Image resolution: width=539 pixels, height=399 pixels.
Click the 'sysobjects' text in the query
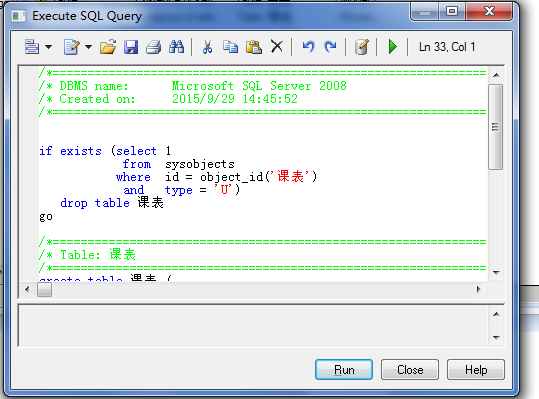coord(200,164)
